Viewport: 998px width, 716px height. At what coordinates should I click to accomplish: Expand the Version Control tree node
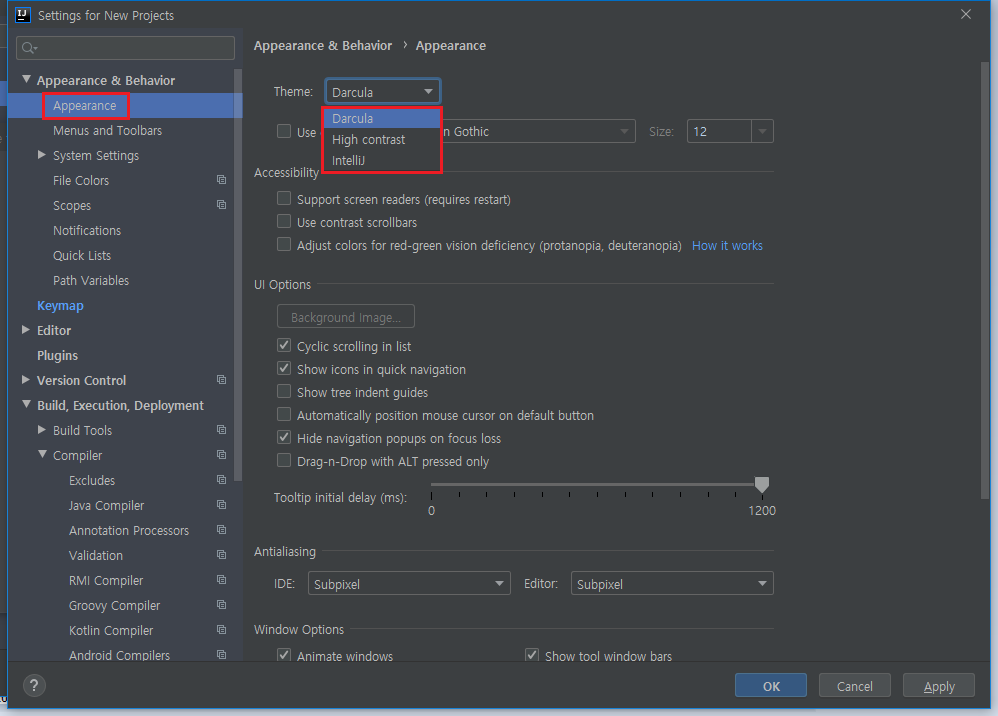tap(26, 379)
